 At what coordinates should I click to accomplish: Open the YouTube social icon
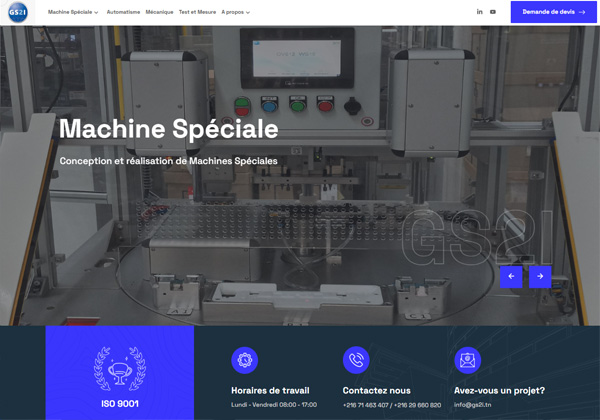[493, 12]
